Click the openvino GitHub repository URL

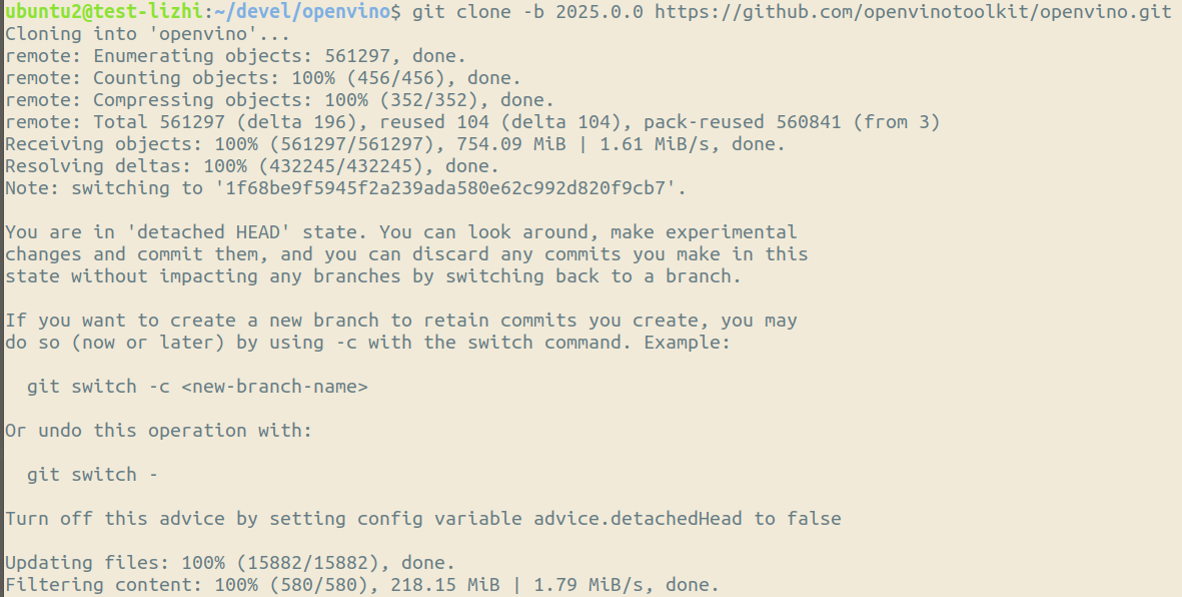[x=912, y=12]
